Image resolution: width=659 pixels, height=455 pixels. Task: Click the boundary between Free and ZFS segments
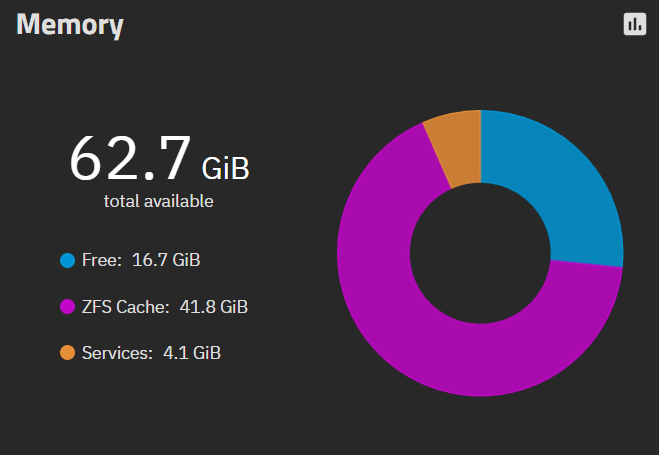(587, 263)
